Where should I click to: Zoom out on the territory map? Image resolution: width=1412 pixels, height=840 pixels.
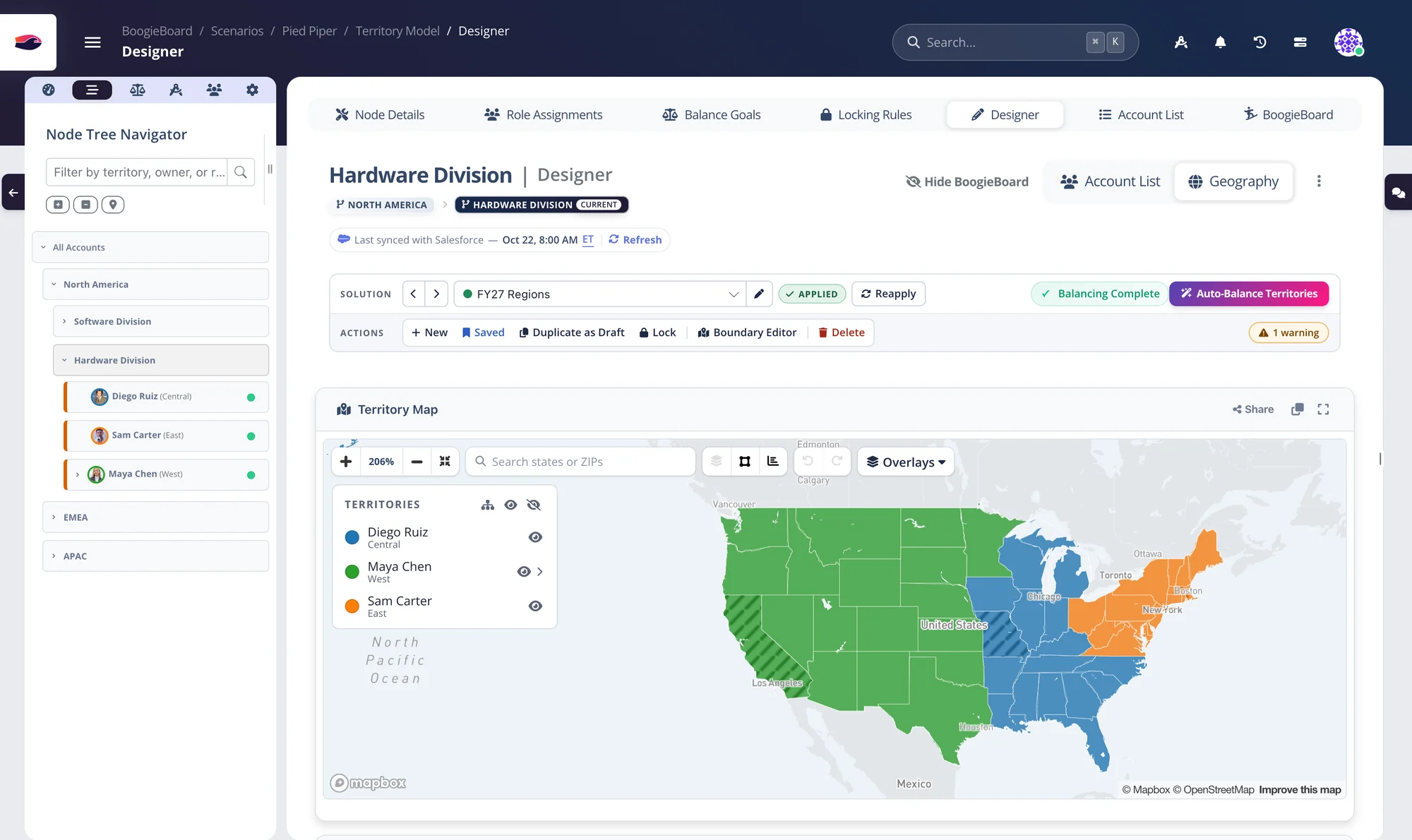(417, 462)
